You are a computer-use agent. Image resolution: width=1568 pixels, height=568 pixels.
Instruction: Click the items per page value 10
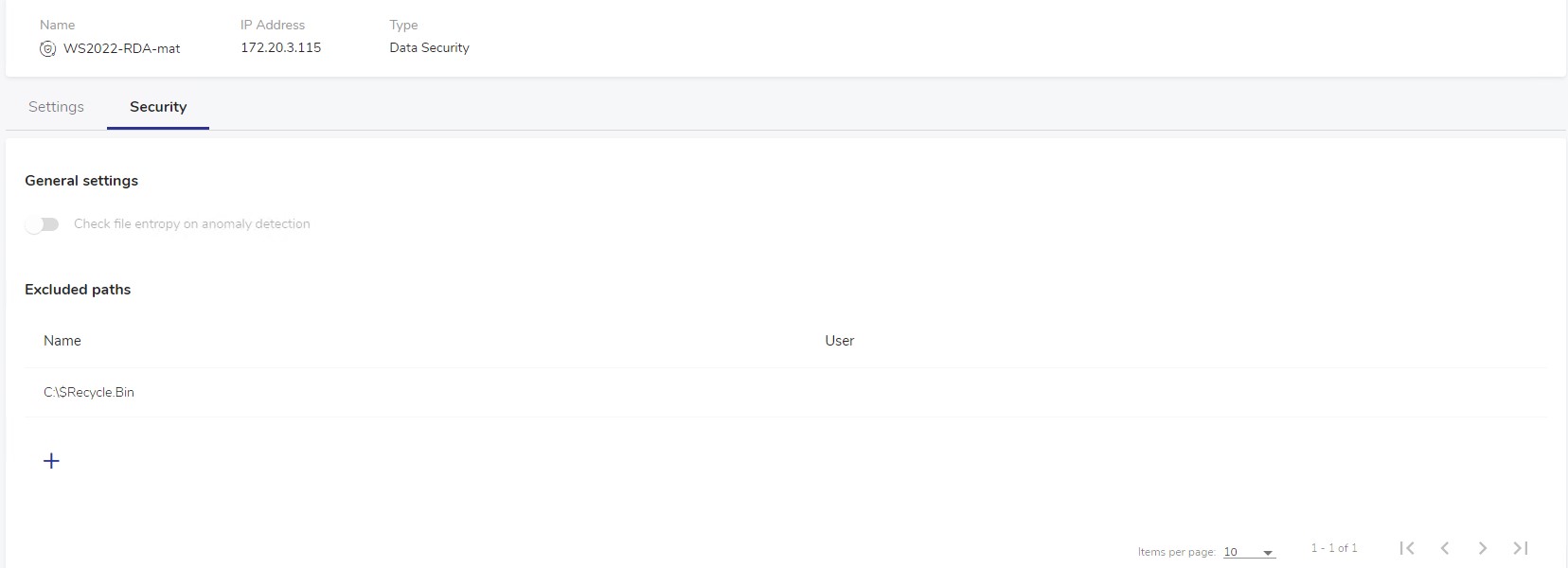click(1231, 552)
